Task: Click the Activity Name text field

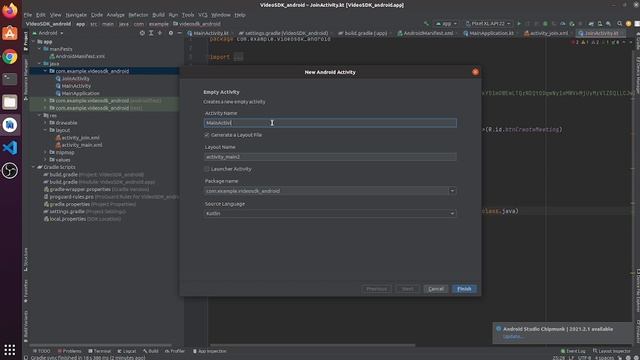Action: pyautogui.click(x=330, y=123)
